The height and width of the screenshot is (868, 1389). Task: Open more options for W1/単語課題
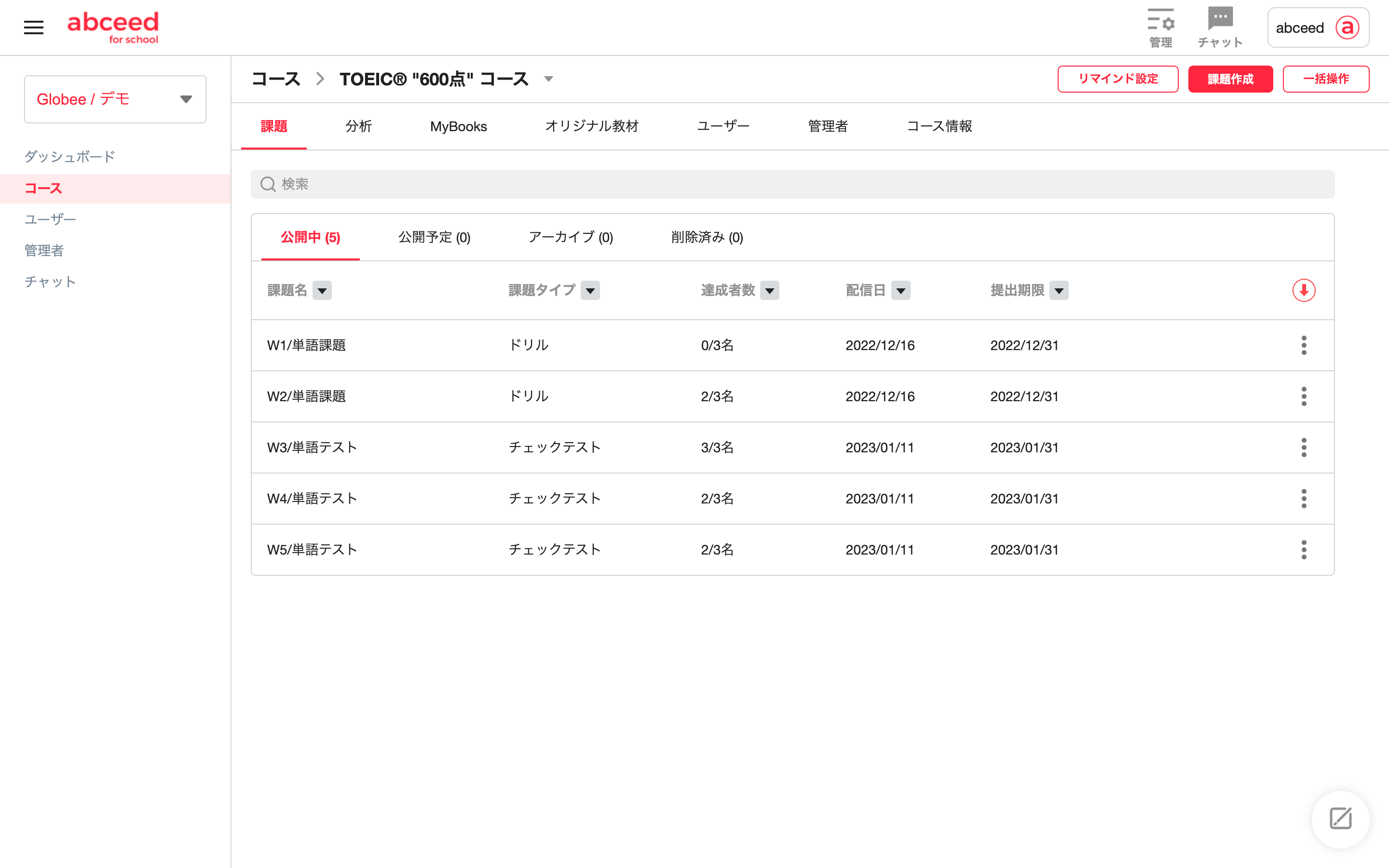(x=1304, y=345)
